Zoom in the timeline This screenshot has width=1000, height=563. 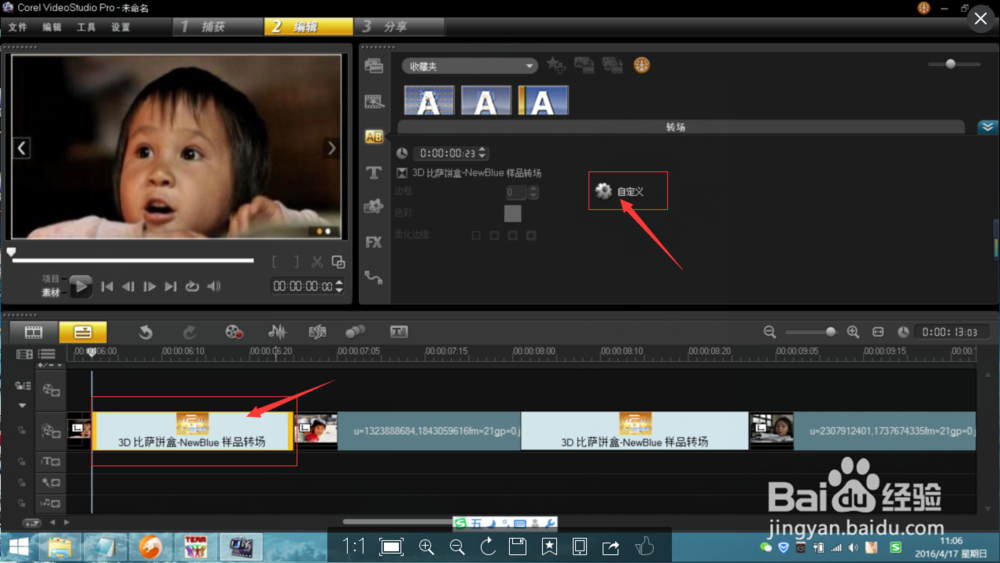[x=853, y=332]
